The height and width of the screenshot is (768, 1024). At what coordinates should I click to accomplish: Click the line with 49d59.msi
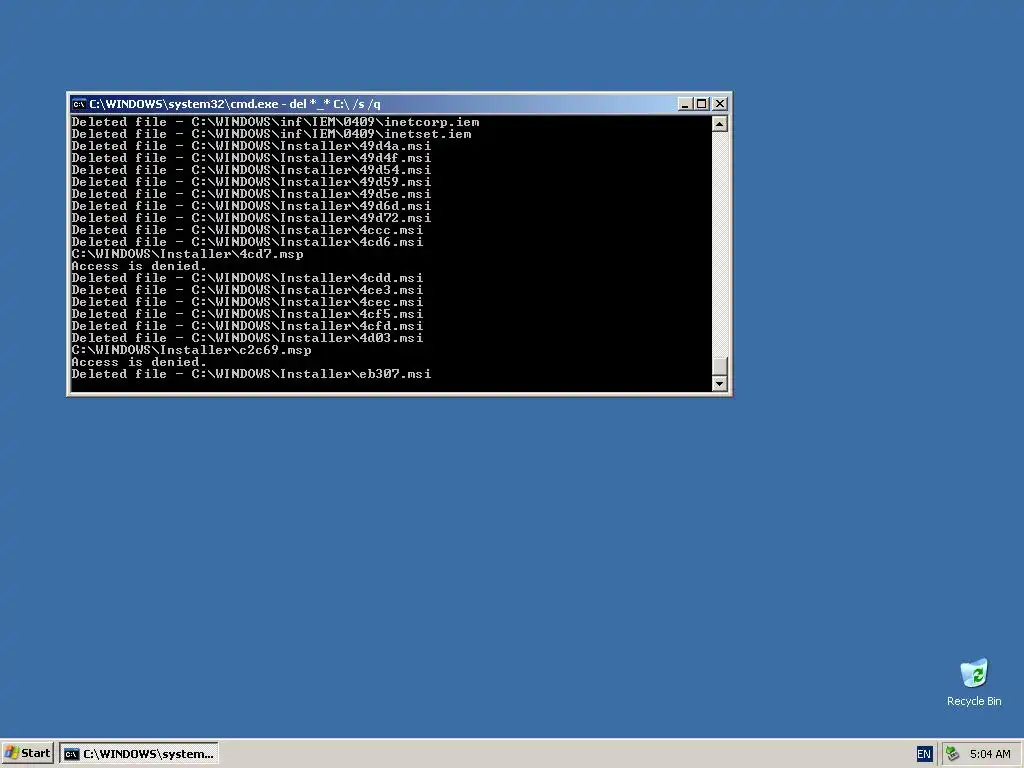pos(251,182)
